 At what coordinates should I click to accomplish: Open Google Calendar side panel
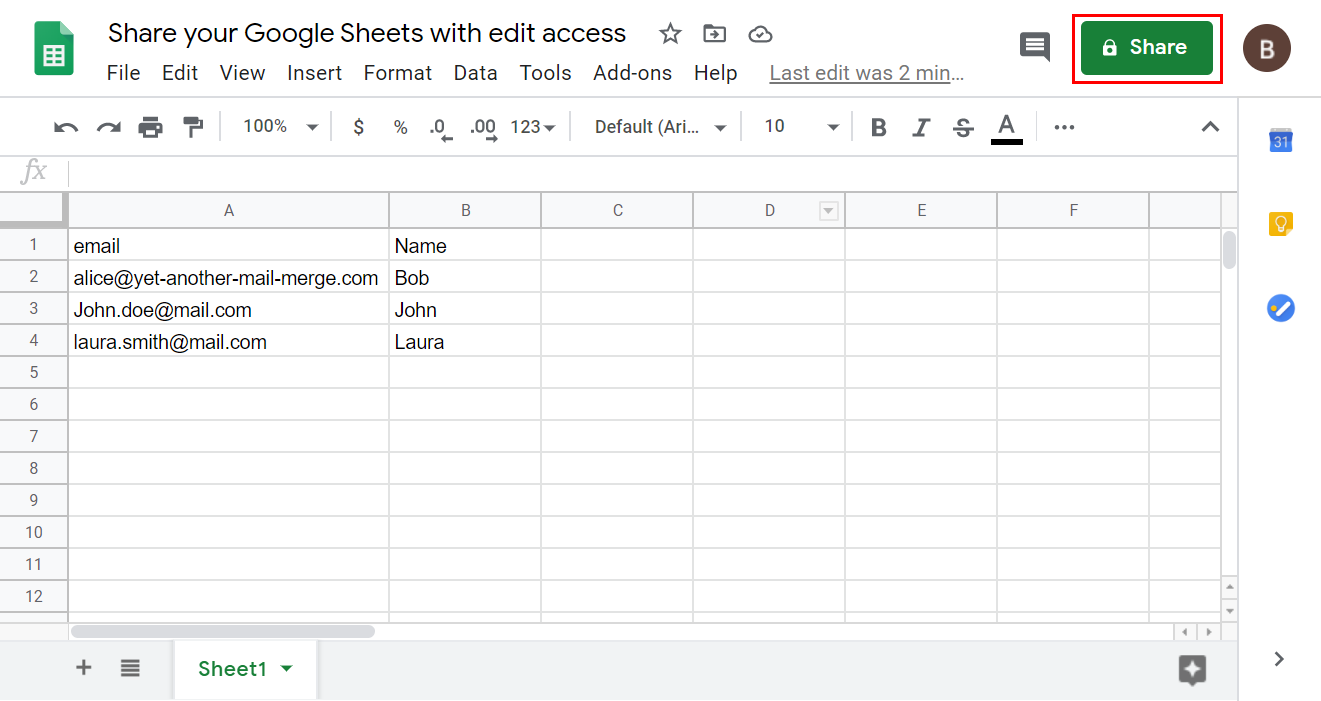tap(1281, 141)
